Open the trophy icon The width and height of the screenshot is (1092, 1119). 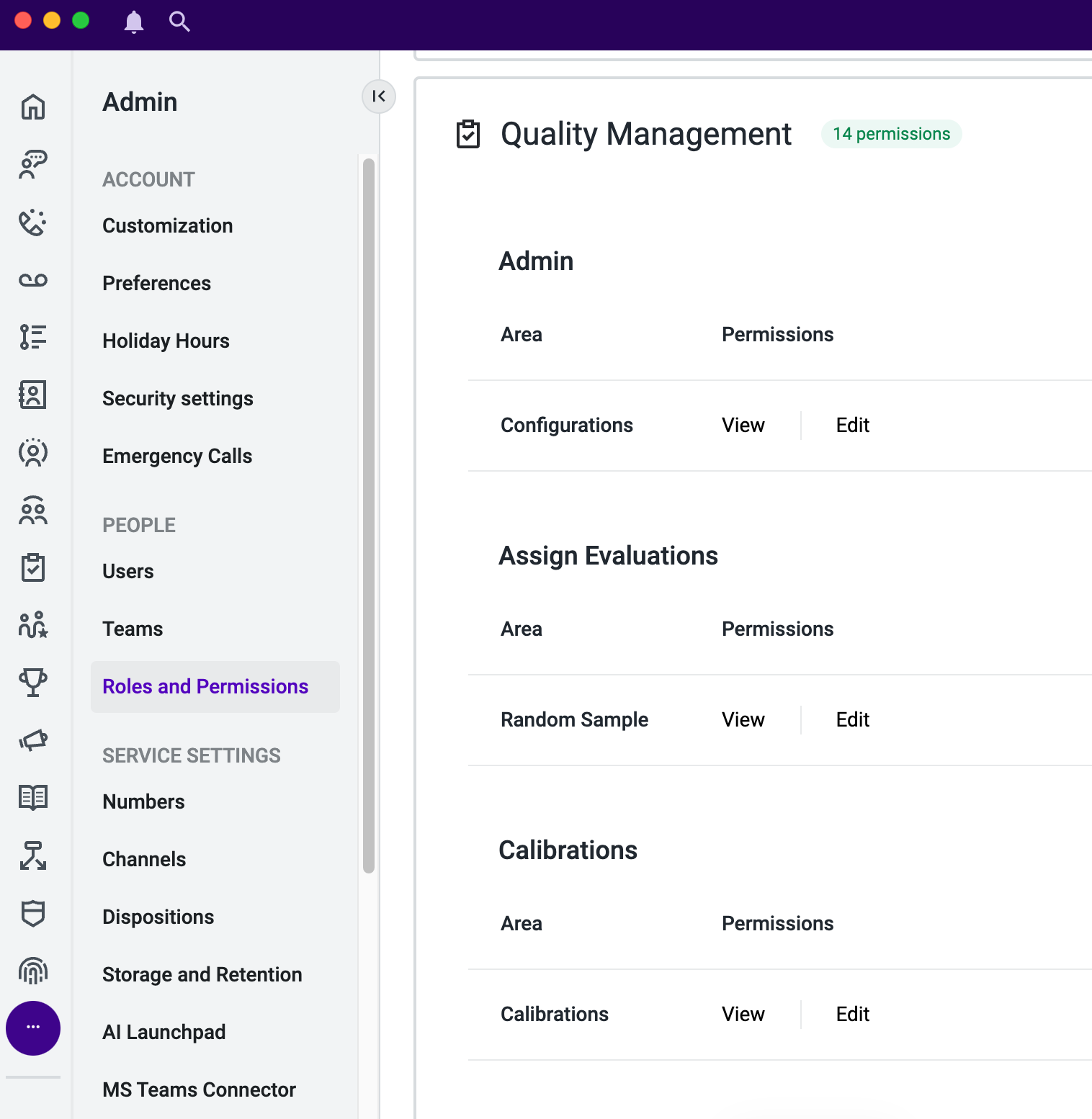33,683
